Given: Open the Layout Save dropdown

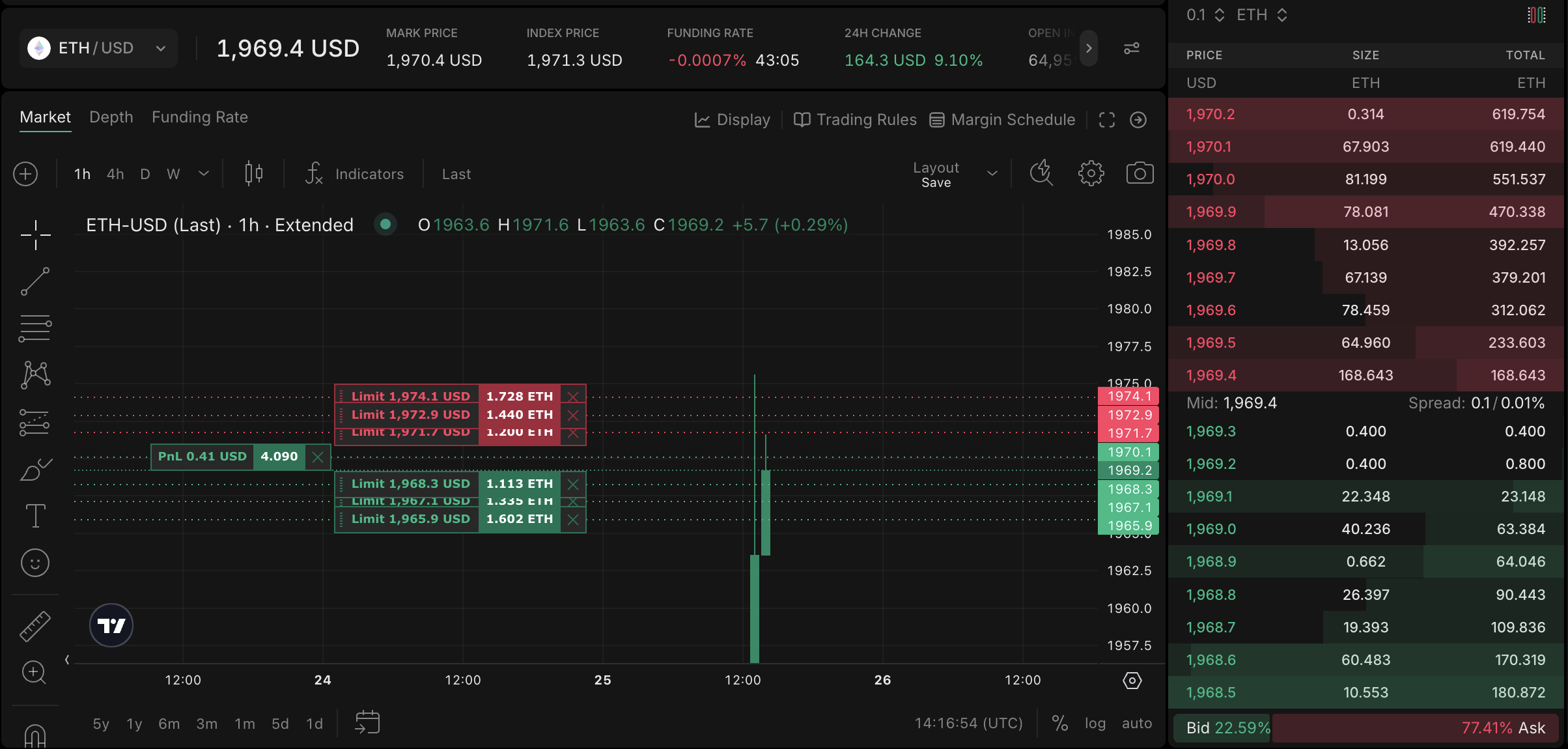Looking at the screenshot, I should pyautogui.click(x=992, y=174).
